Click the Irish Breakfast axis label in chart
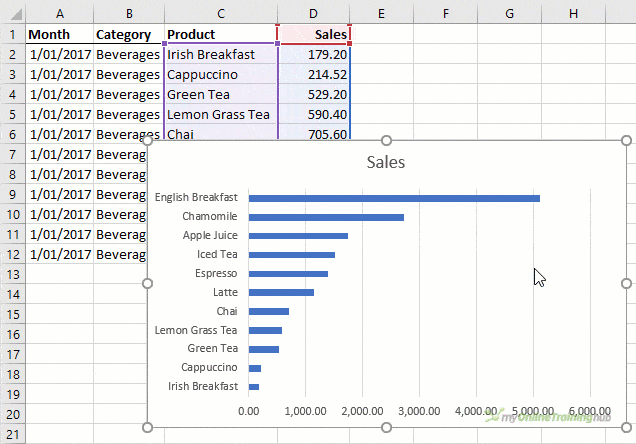The height and width of the screenshot is (444, 636). tap(203, 386)
